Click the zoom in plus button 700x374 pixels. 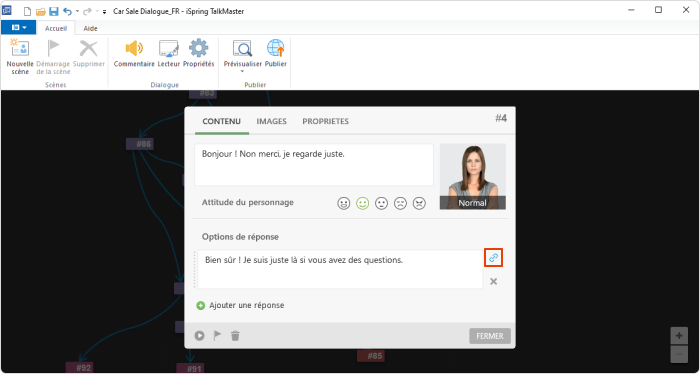(x=679, y=336)
